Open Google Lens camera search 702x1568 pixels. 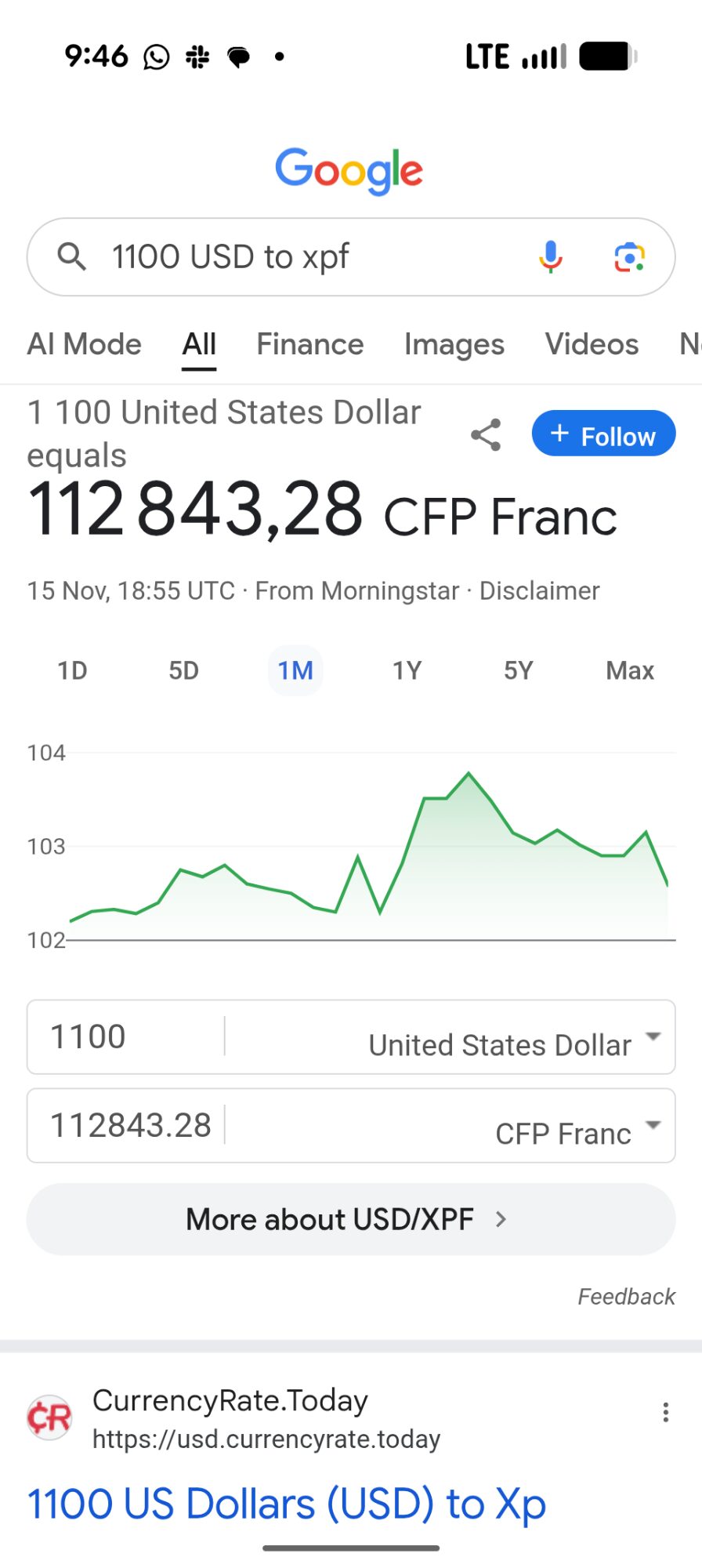630,256
